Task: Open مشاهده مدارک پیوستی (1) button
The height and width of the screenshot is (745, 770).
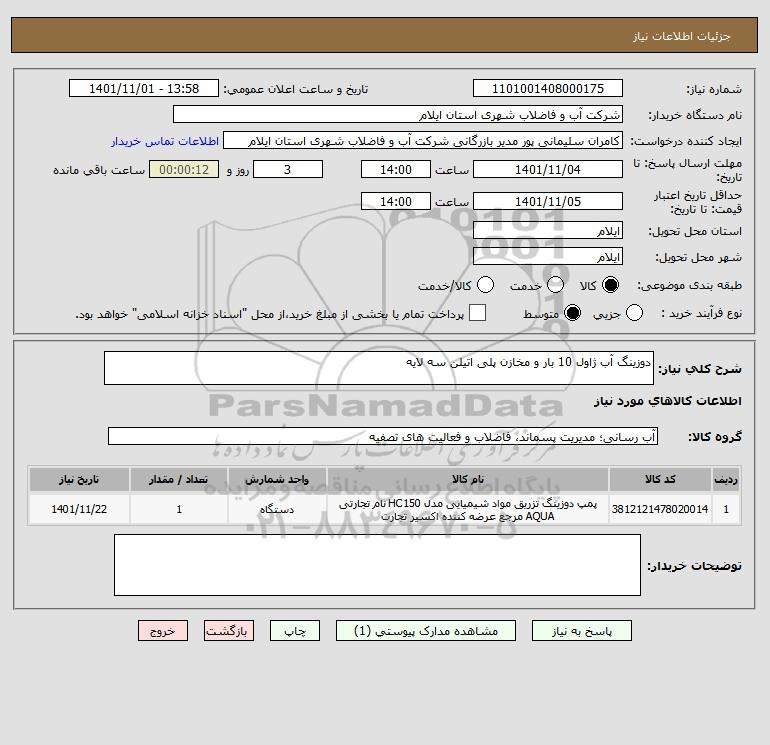Action: [426, 631]
